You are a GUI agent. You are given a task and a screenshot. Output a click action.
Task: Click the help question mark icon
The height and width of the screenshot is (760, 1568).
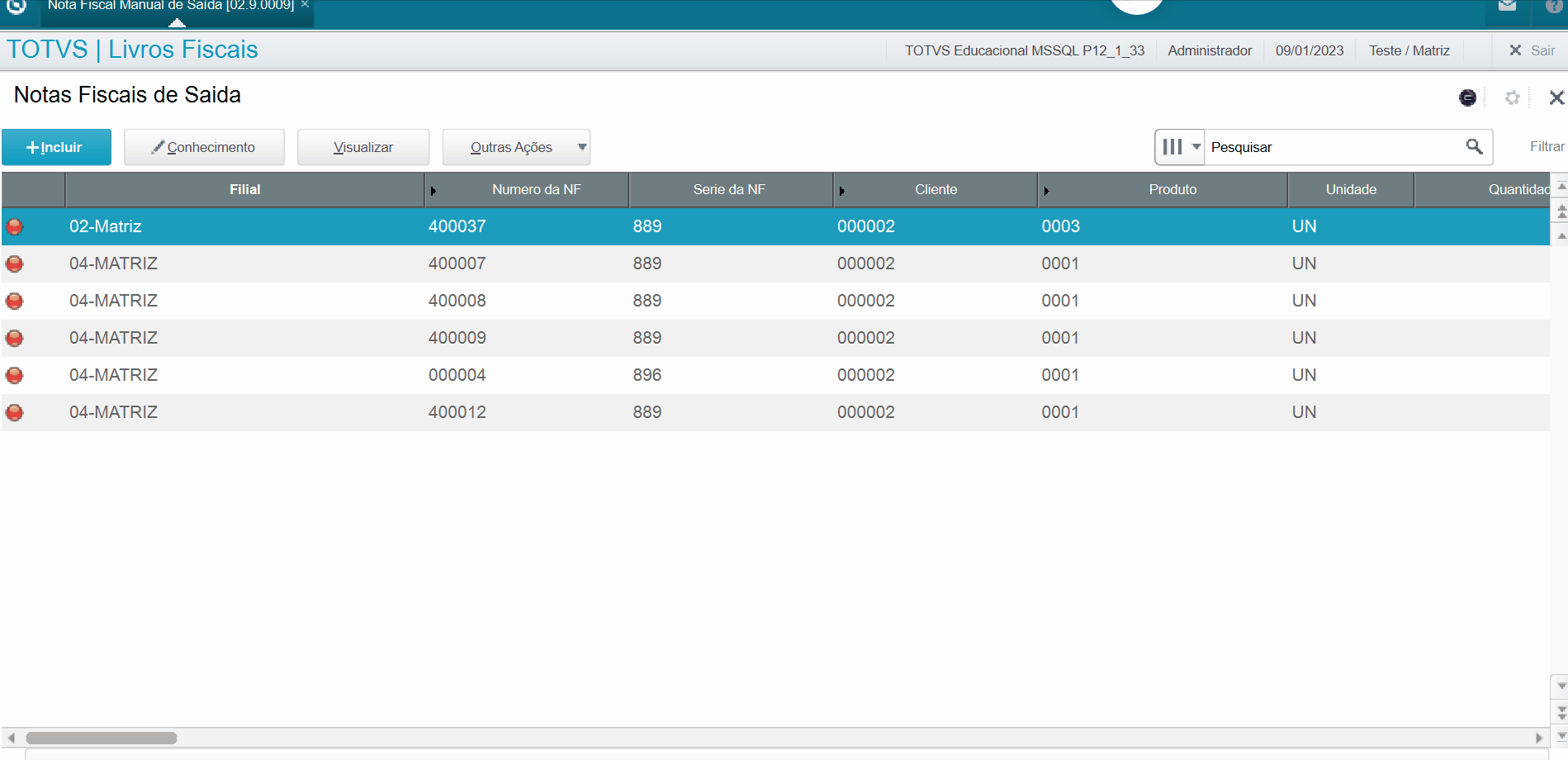click(x=1553, y=6)
